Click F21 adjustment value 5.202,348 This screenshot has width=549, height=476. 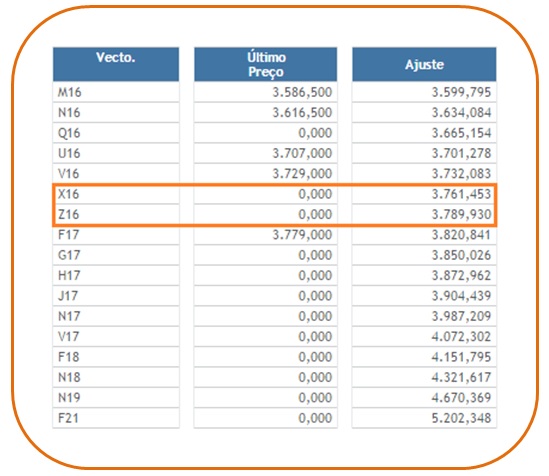pyautogui.click(x=461, y=417)
